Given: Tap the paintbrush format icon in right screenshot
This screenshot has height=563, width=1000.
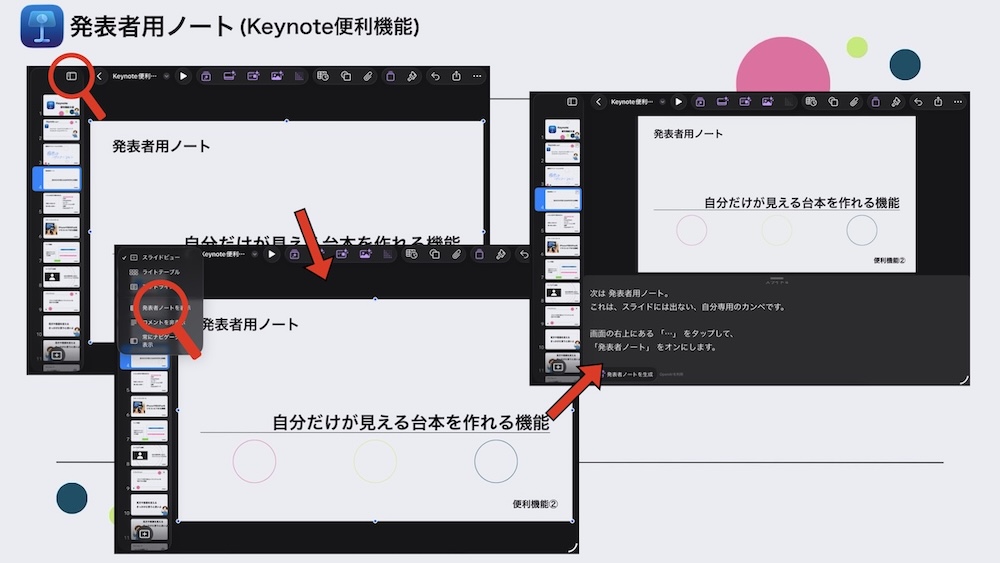Looking at the screenshot, I should click(x=896, y=101).
